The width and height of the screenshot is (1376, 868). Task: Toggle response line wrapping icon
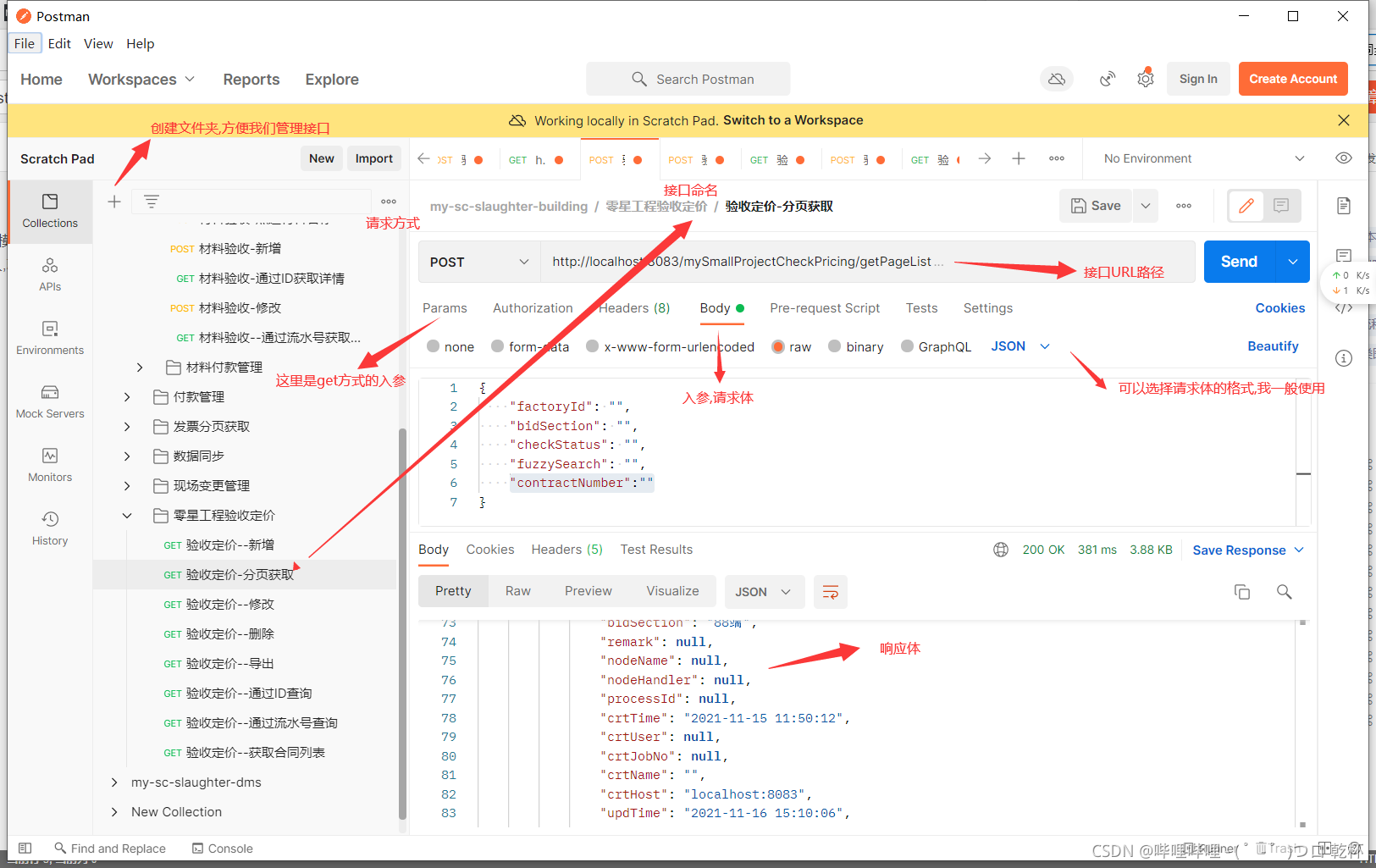point(831,592)
